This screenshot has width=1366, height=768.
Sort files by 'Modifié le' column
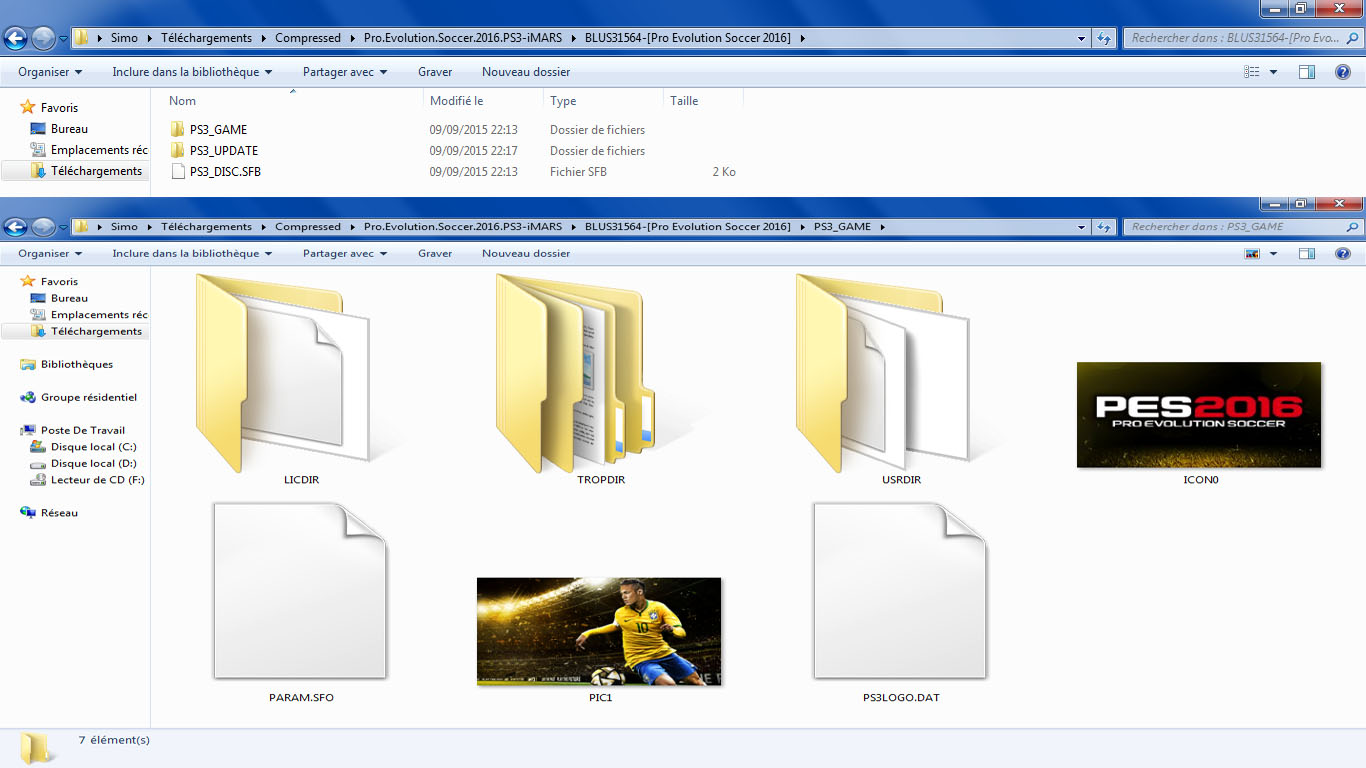tap(457, 101)
